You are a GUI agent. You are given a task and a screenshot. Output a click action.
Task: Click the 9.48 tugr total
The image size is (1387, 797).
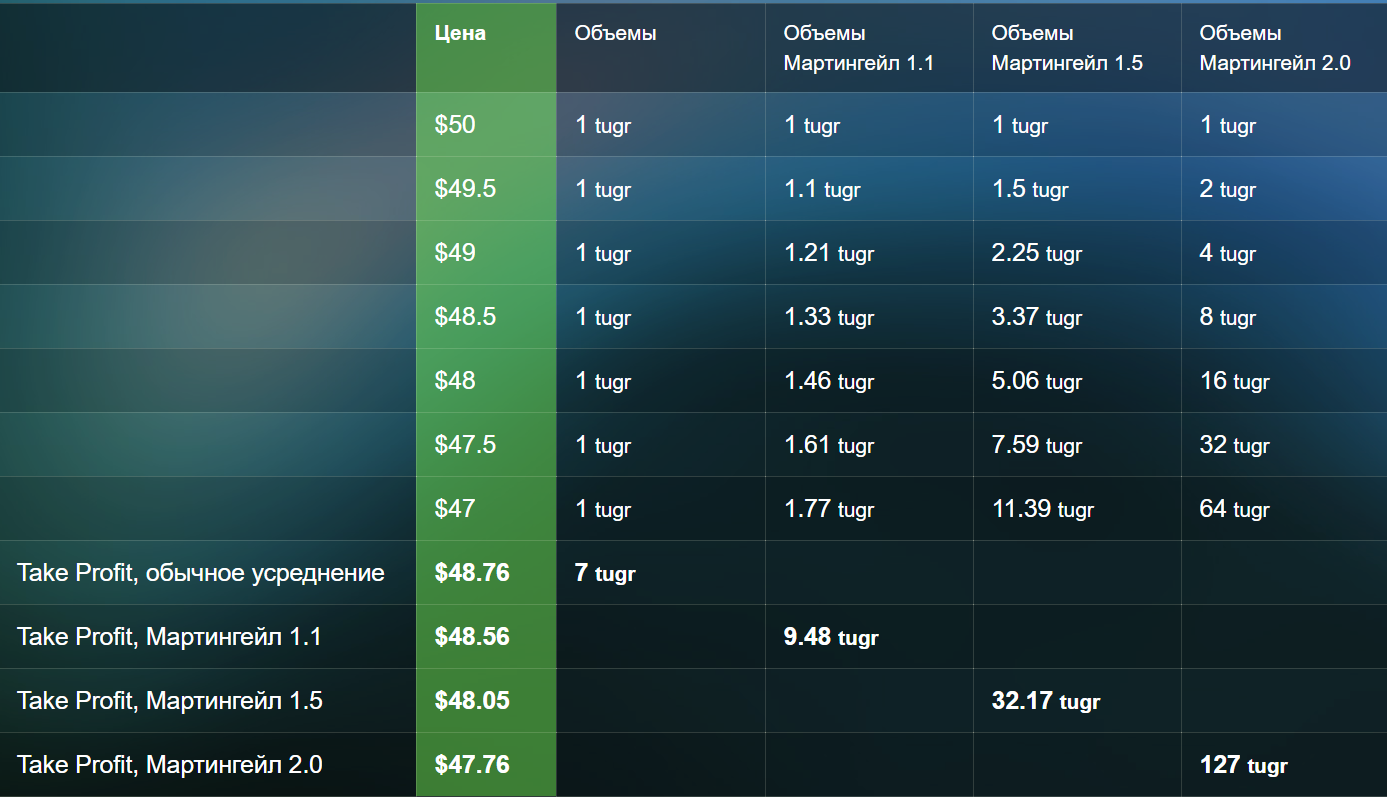point(831,637)
